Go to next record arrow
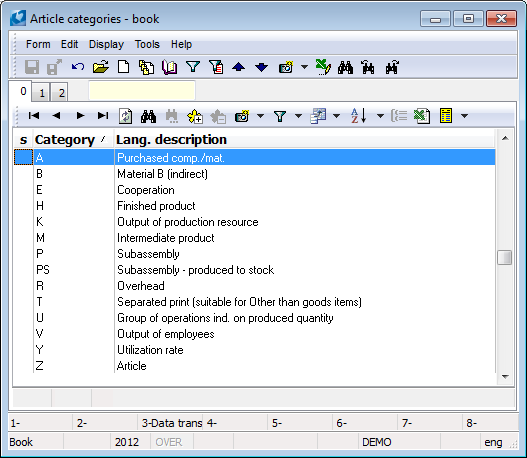Viewport: 527px width, 458px height. pos(80,116)
